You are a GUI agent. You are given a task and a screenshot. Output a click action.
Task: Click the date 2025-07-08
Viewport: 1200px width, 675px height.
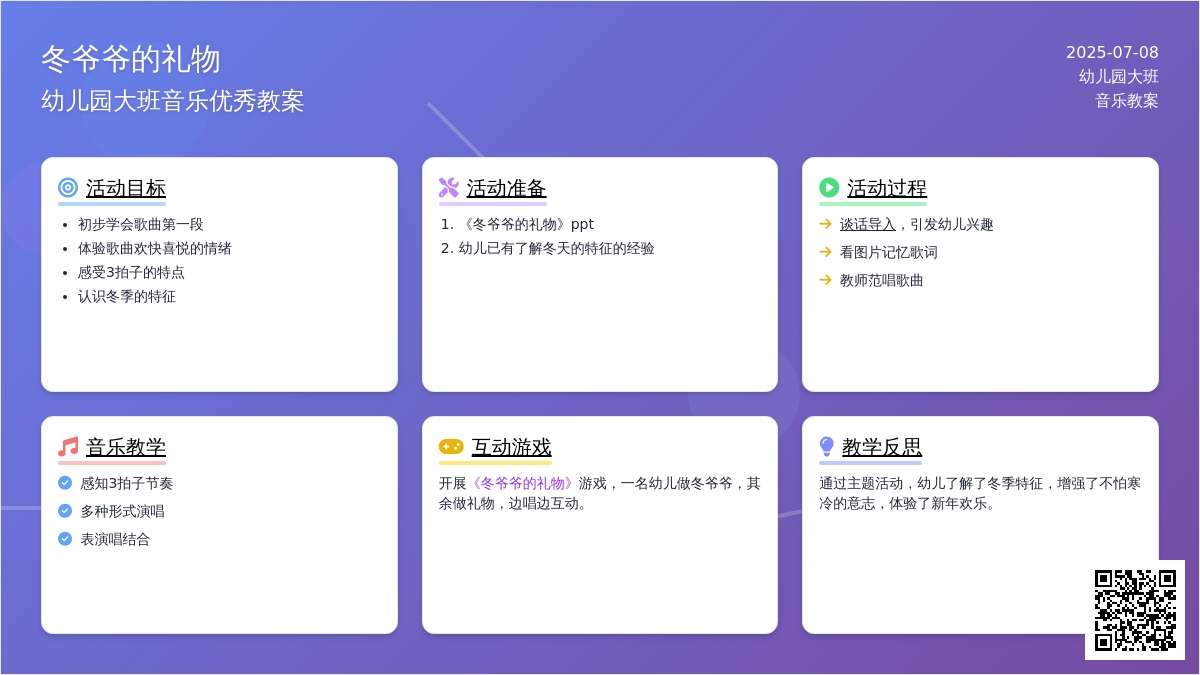pyautogui.click(x=1112, y=53)
